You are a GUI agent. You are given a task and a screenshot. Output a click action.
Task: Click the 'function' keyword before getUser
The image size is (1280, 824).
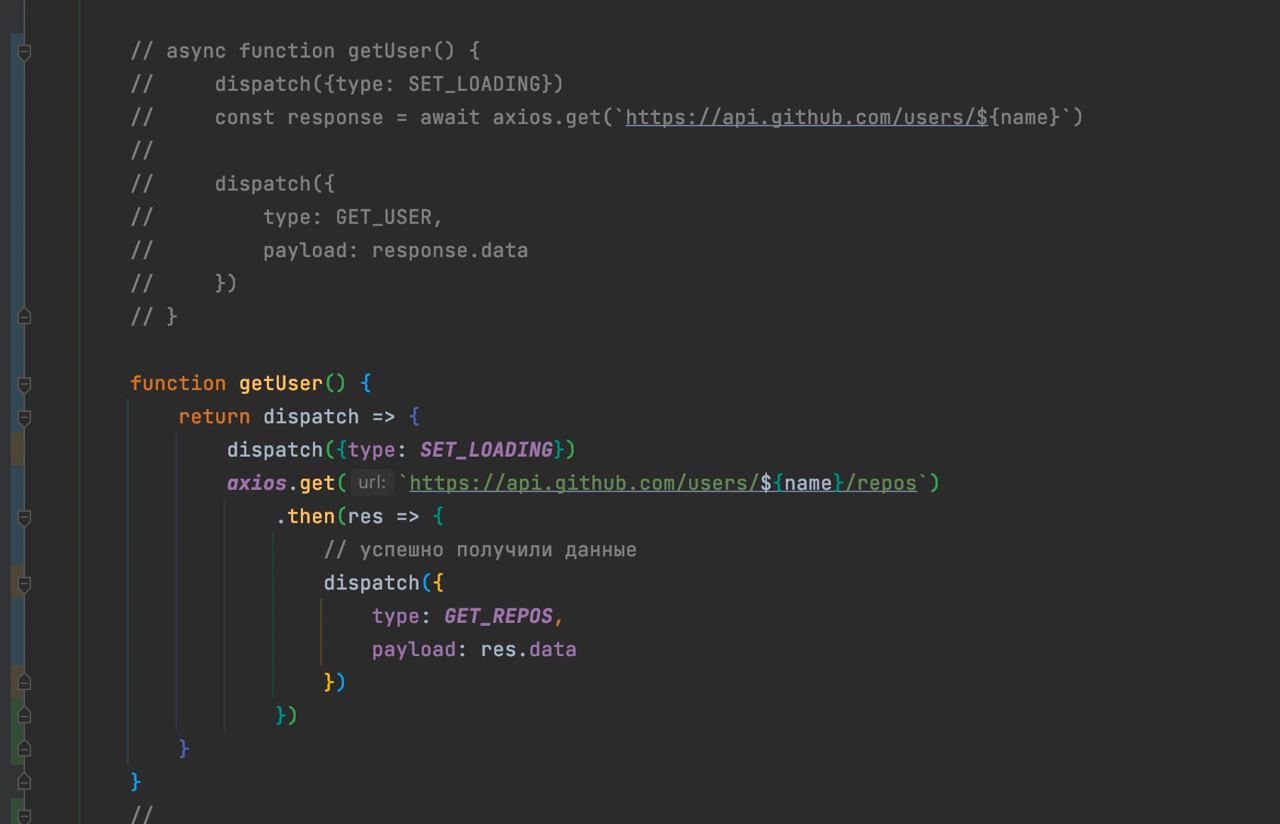[178, 384]
